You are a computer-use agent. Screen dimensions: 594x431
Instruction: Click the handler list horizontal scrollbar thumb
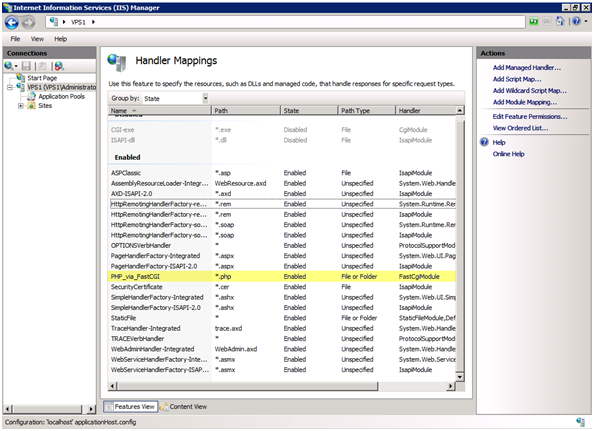(x=248, y=386)
